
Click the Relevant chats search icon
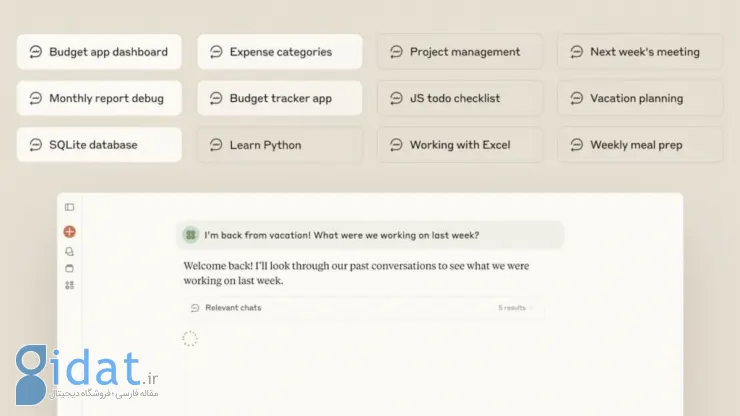(x=194, y=308)
